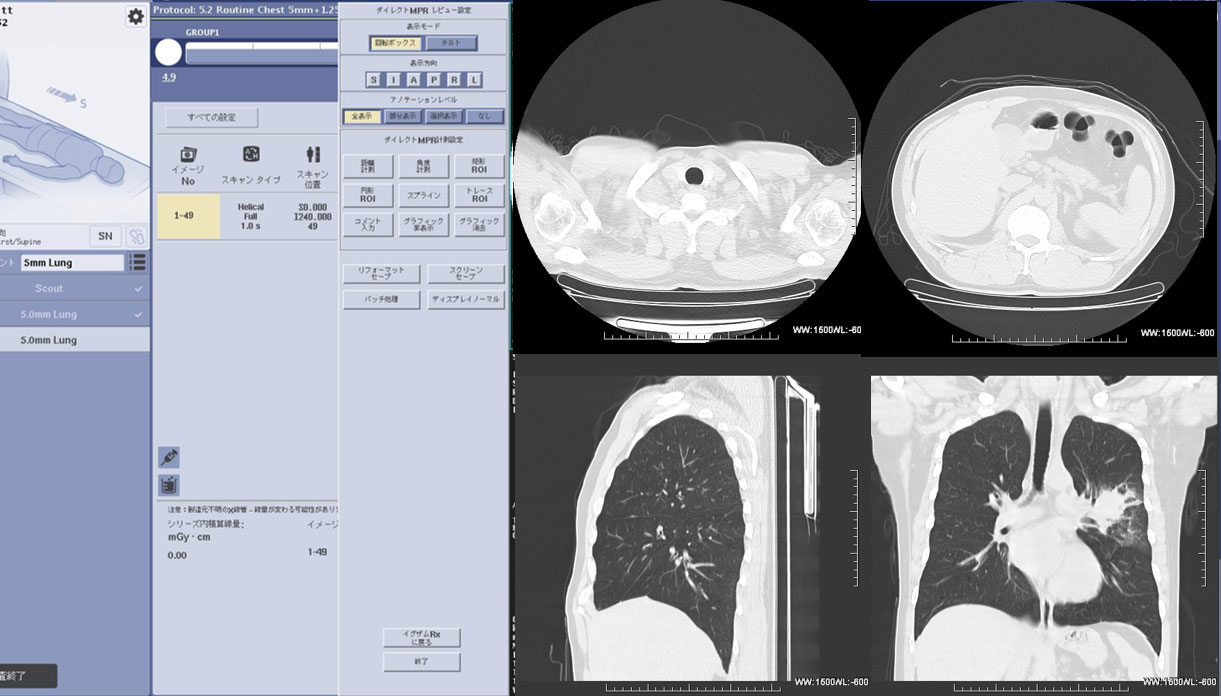Click the patient orientation icon beside SN
The image size is (1221, 696).
[x=136, y=236]
